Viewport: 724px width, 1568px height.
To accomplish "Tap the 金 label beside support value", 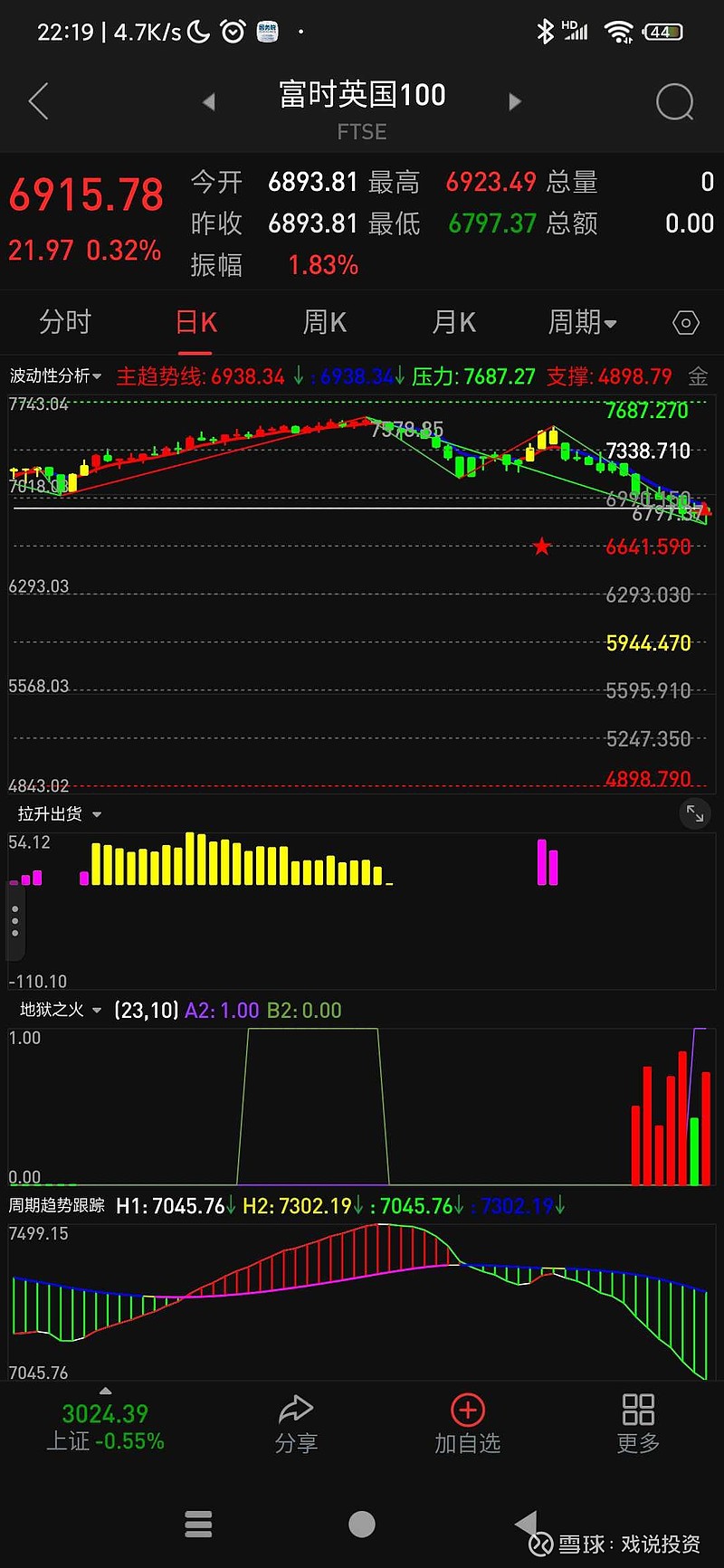I will pyautogui.click(x=698, y=376).
